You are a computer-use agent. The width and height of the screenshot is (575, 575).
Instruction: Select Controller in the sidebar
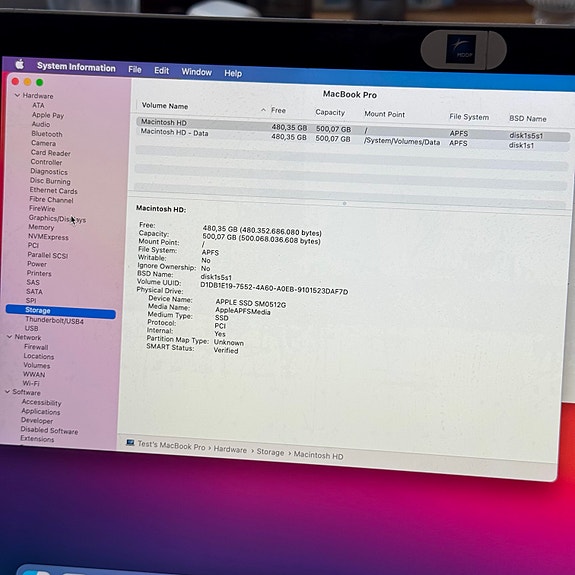[x=46, y=162]
